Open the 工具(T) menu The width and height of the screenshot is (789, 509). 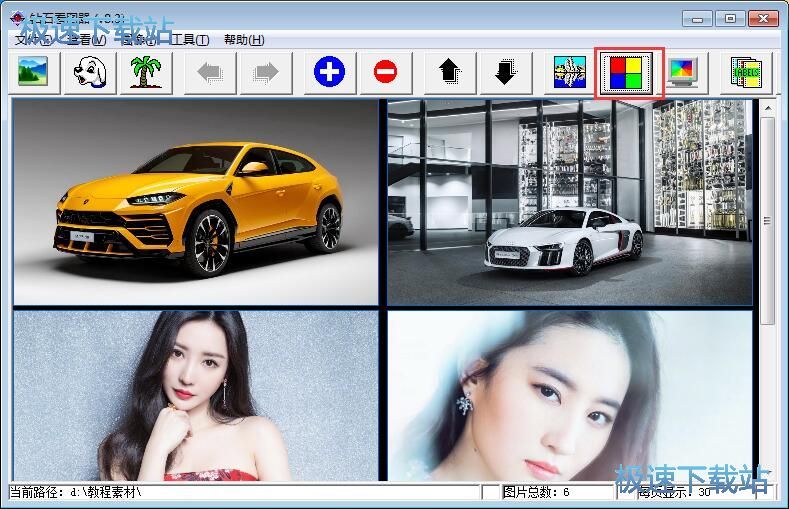(x=189, y=40)
